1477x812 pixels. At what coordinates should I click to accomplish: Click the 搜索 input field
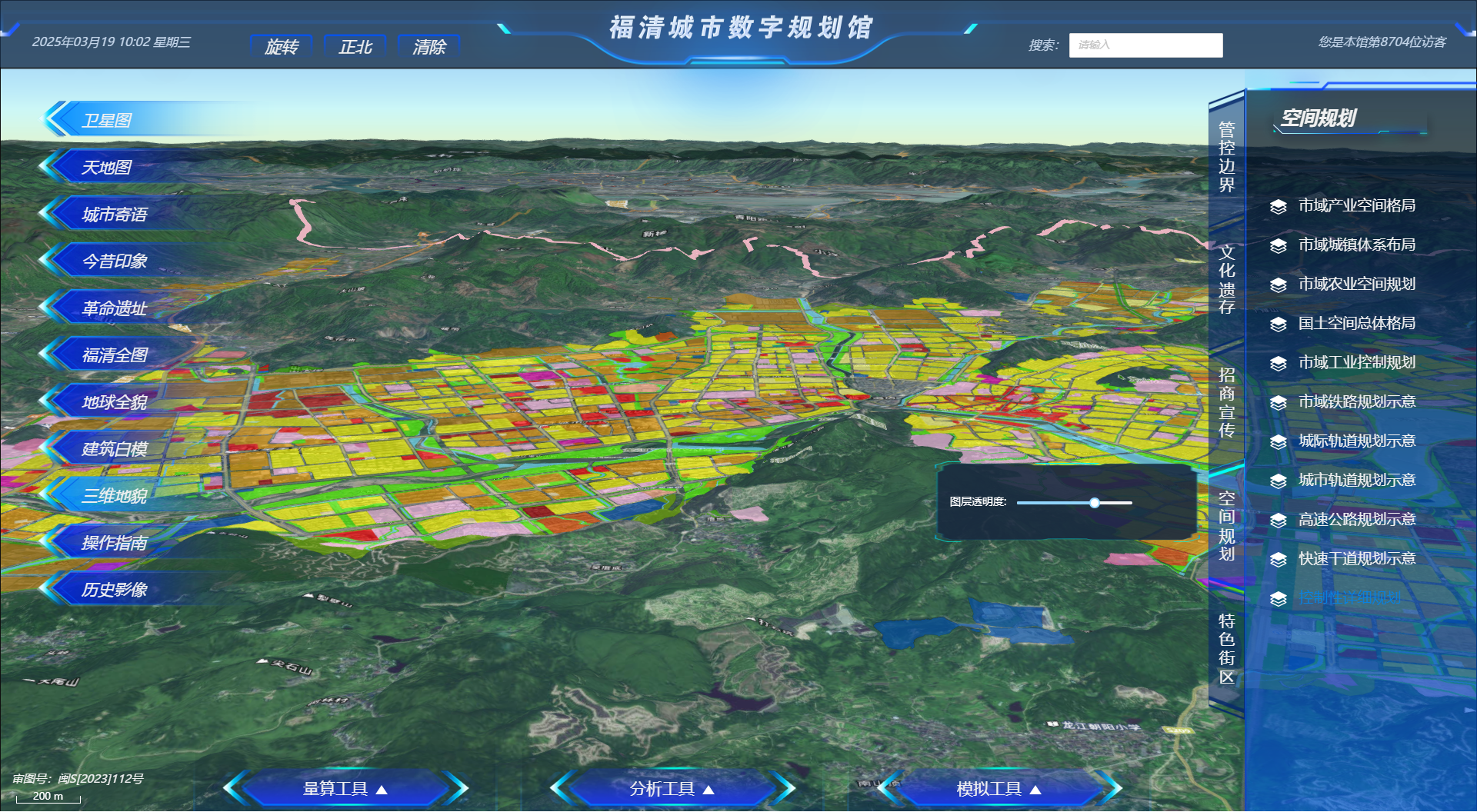(1145, 45)
